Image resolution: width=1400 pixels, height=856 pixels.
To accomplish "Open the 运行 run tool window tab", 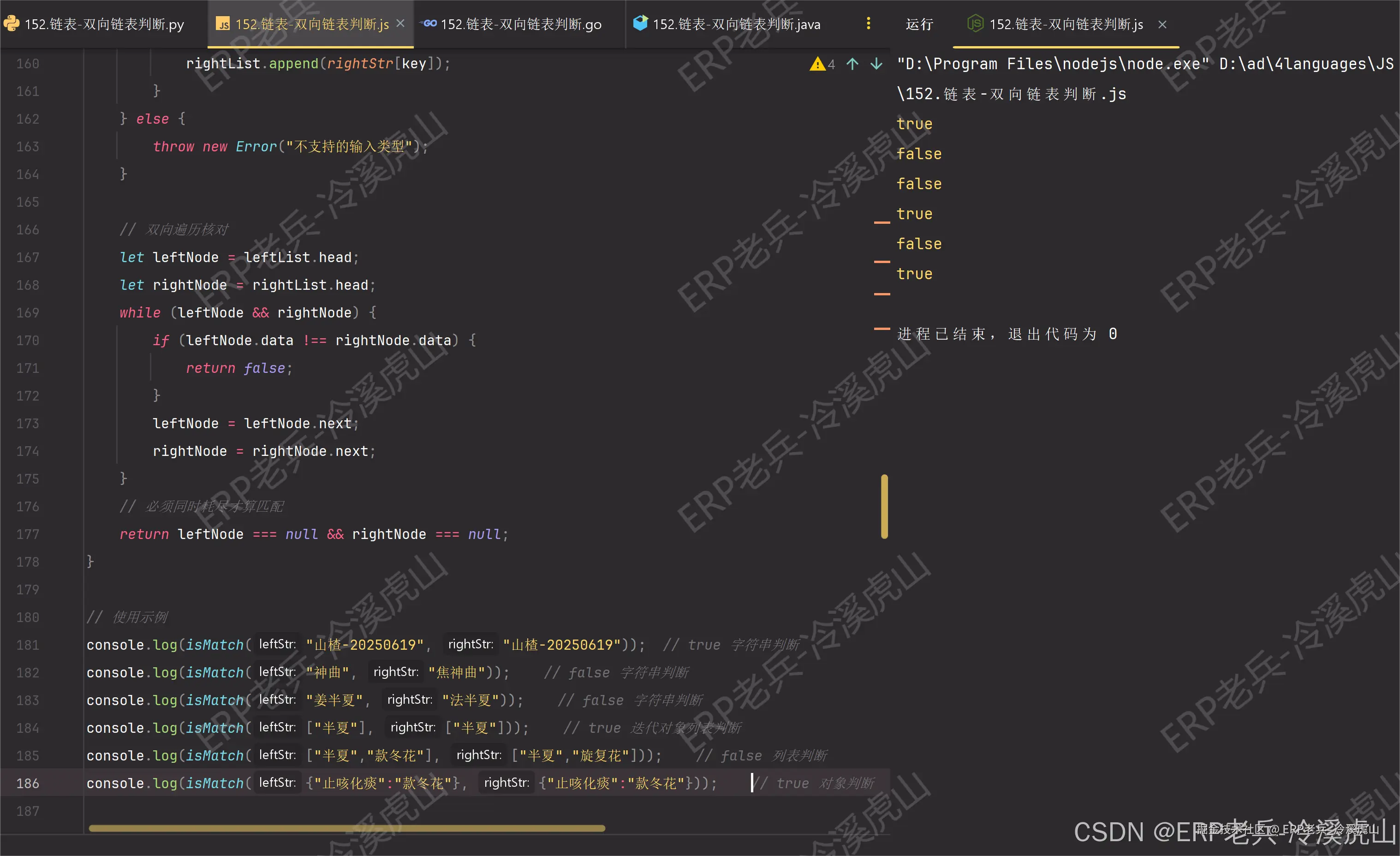I will coord(919,24).
